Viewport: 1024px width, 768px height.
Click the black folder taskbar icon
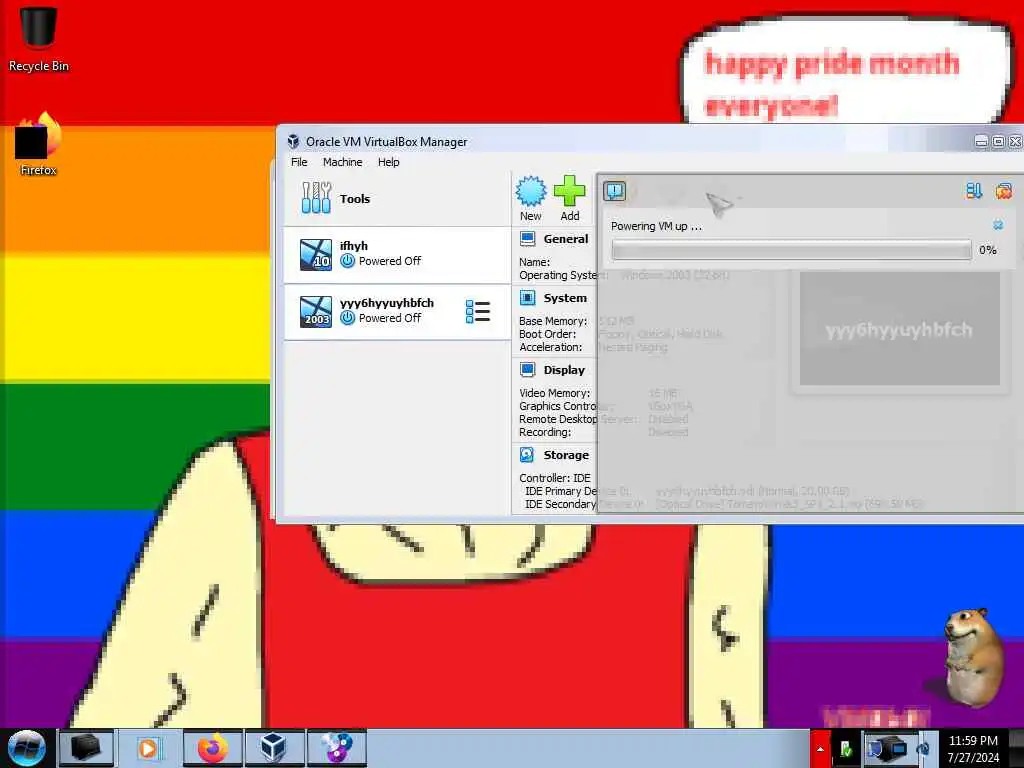click(86, 748)
